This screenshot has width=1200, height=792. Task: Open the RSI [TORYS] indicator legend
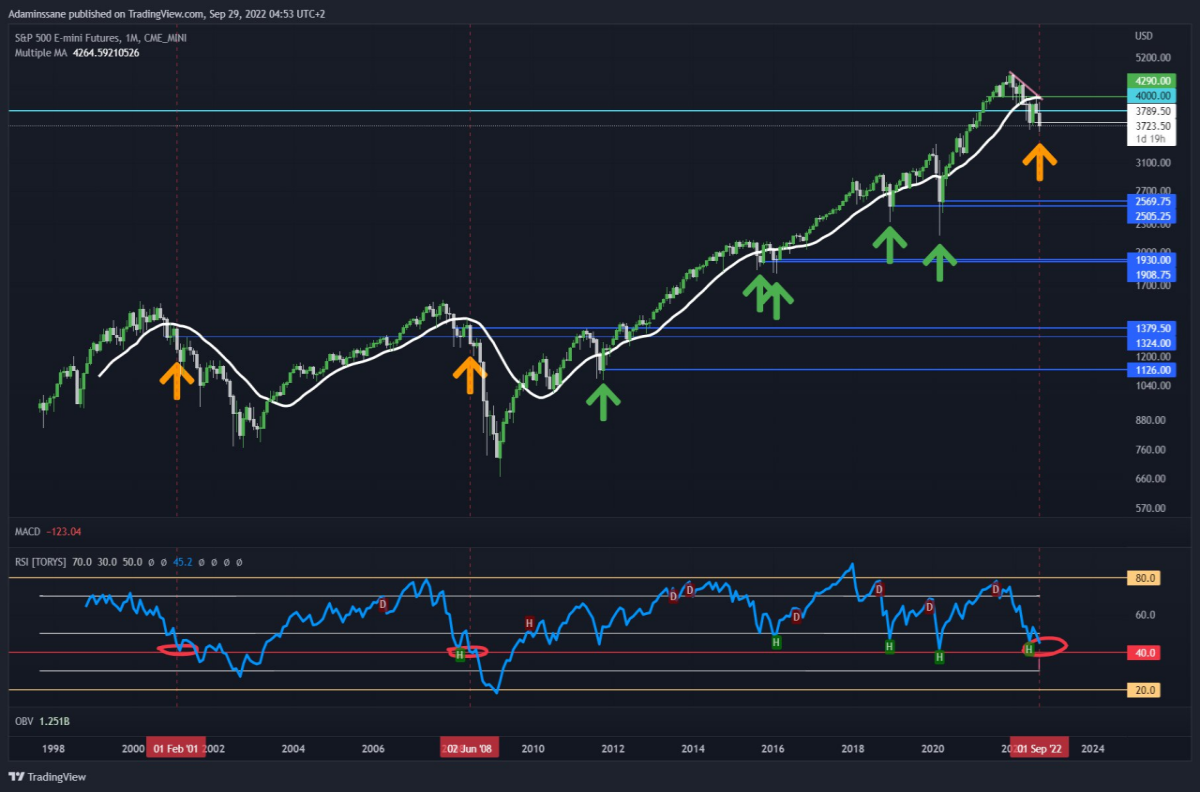(x=40, y=562)
